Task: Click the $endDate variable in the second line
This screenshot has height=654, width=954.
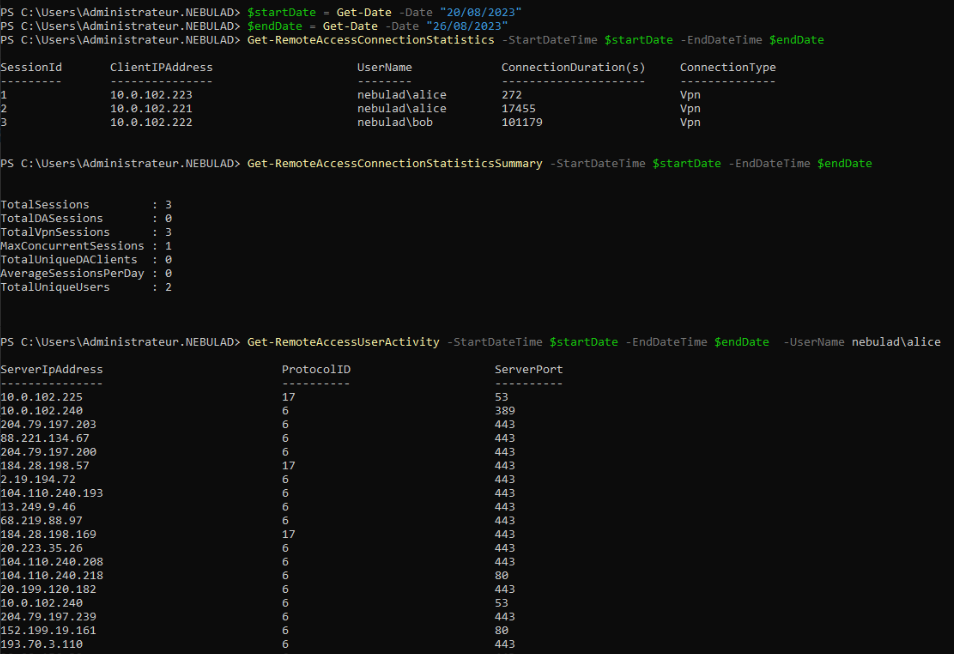Action: 274,26
